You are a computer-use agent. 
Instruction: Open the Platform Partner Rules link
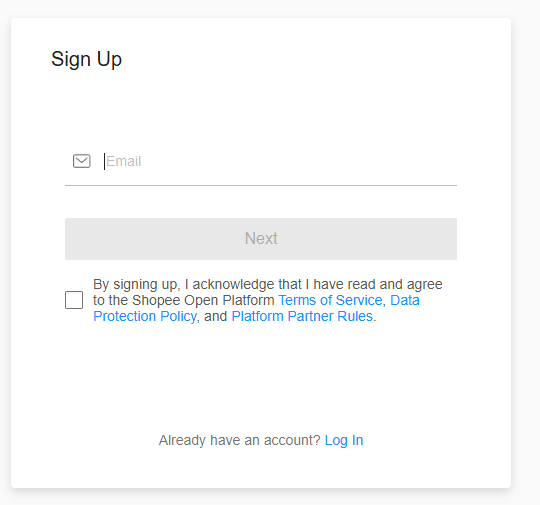(x=302, y=316)
